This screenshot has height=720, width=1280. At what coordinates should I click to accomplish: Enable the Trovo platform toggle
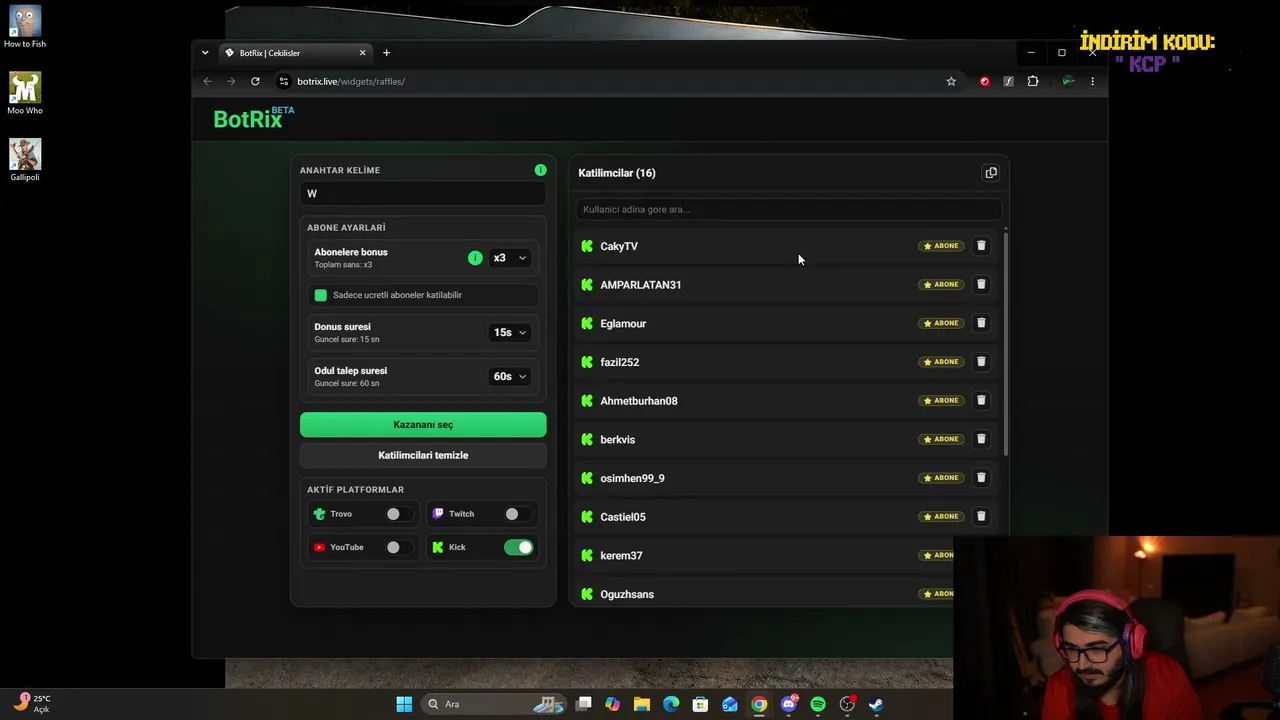[399, 514]
